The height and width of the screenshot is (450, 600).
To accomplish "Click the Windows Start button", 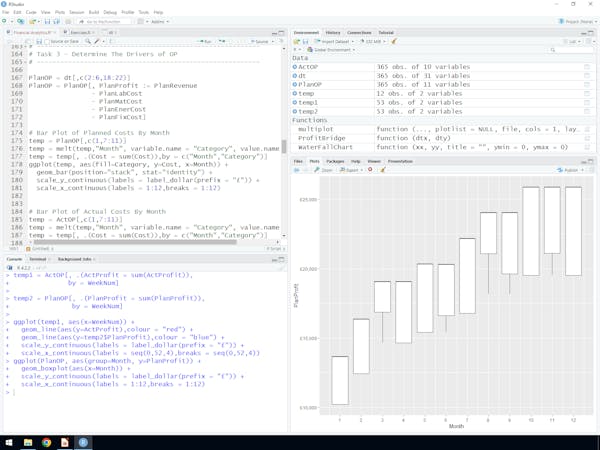I will (x=9, y=442).
